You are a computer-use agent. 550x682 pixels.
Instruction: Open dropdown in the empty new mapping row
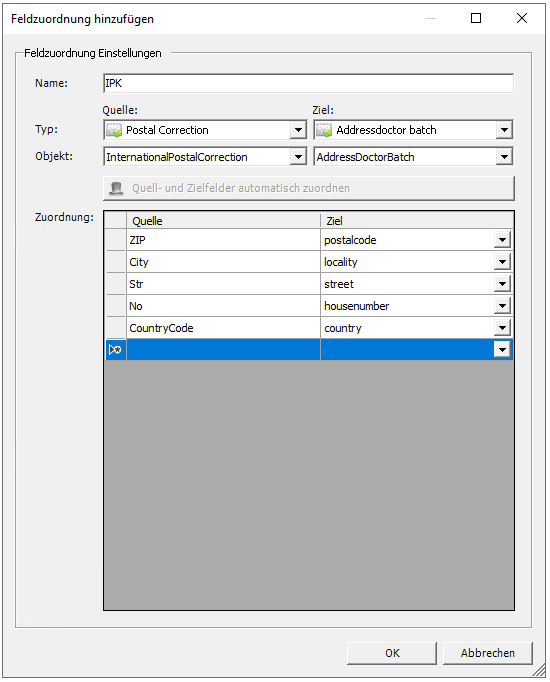point(502,350)
